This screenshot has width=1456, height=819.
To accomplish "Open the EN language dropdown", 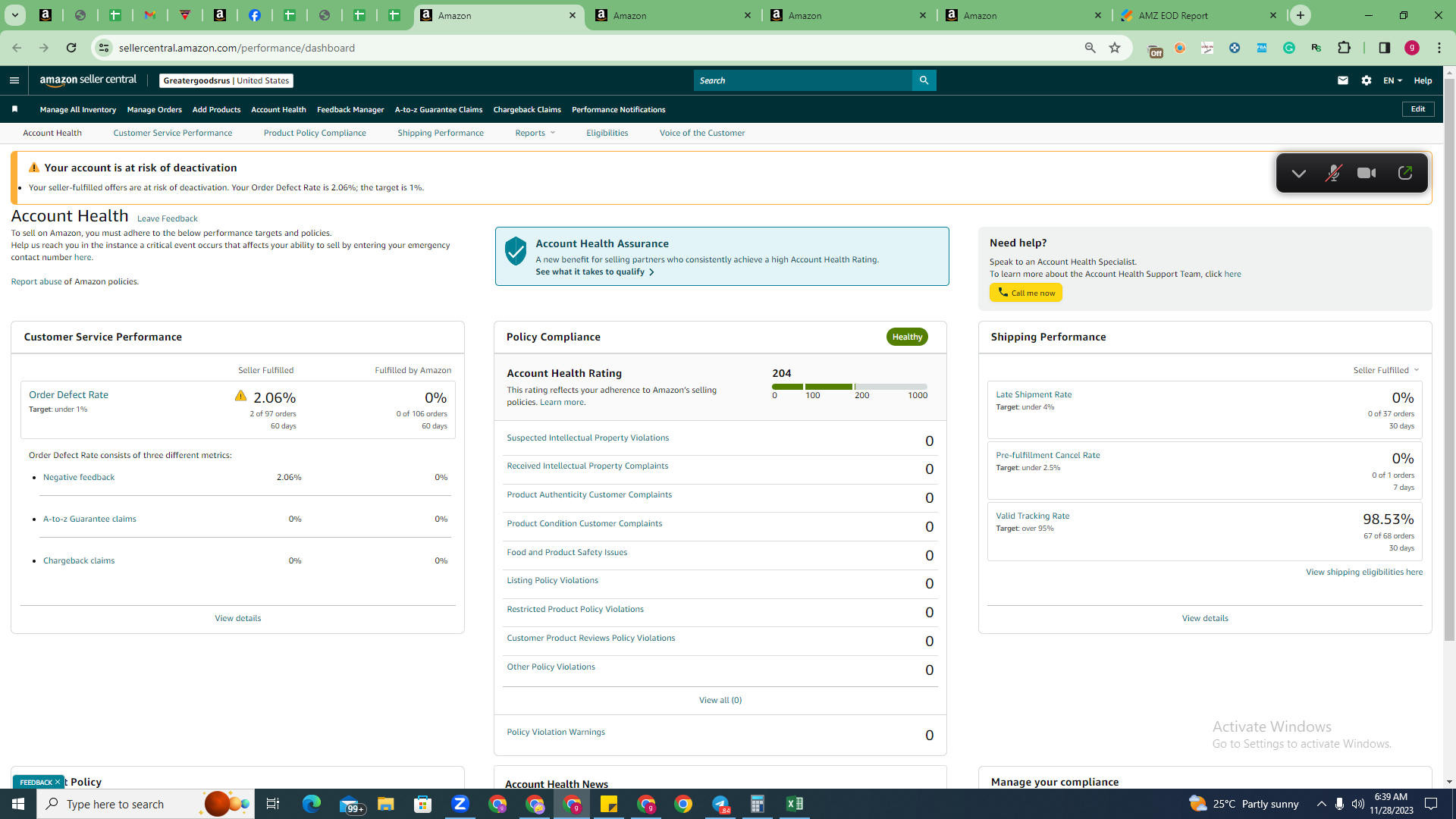I will pos(1392,80).
